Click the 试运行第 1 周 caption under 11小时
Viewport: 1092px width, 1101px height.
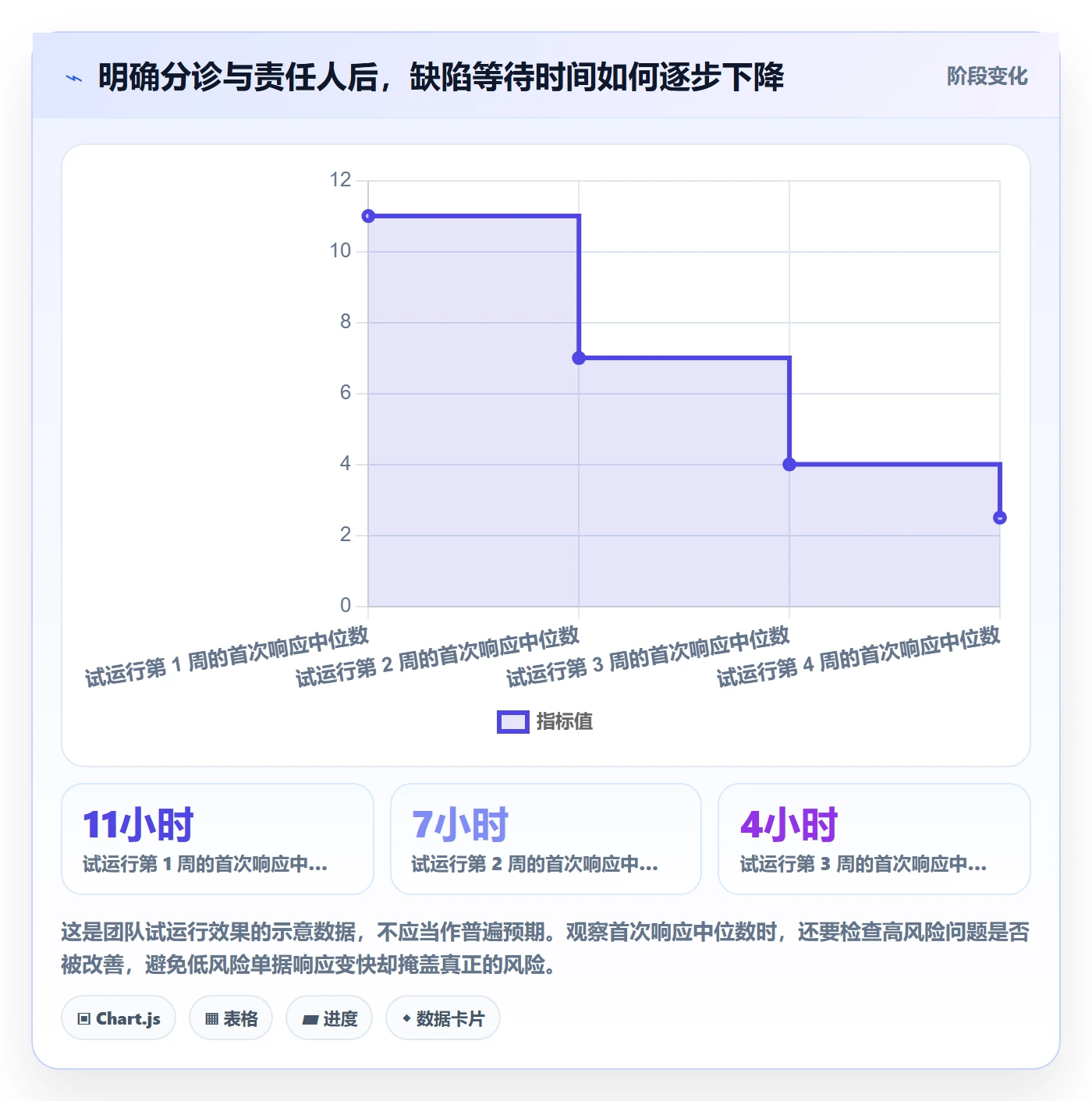coord(205,864)
